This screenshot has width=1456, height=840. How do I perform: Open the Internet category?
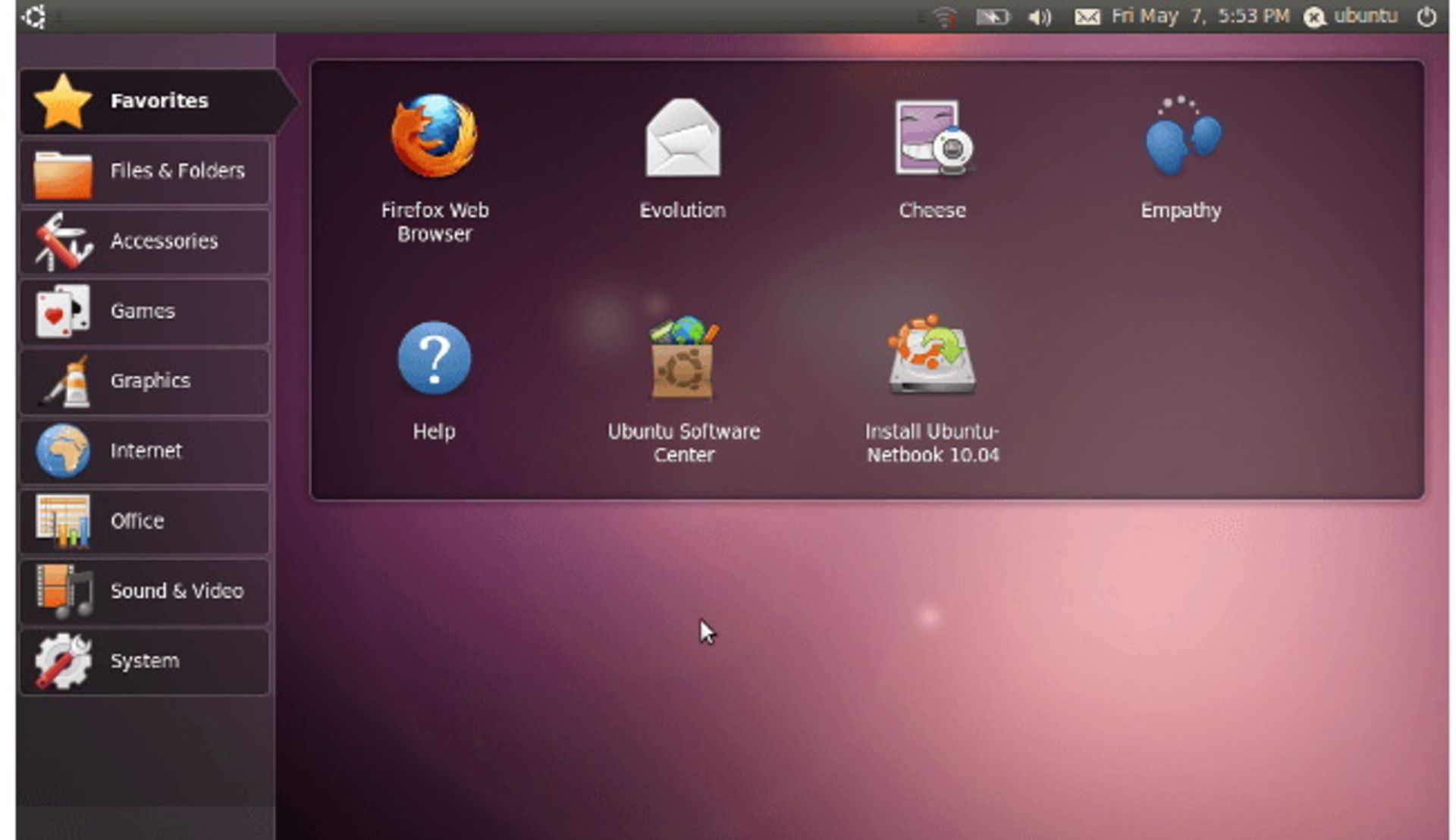coord(145,451)
